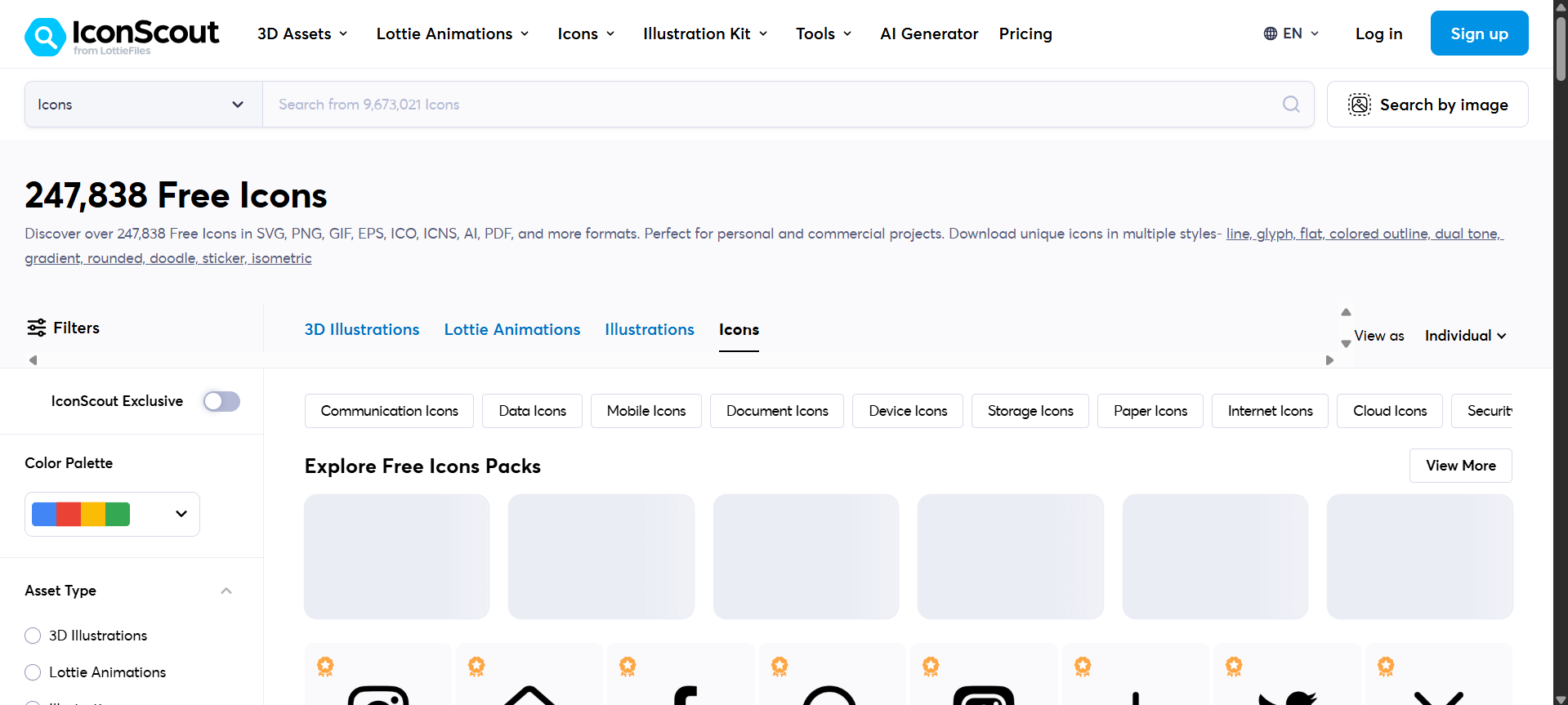The width and height of the screenshot is (1568, 705).
Task: Click the Search by image camera icon
Action: [x=1360, y=105]
